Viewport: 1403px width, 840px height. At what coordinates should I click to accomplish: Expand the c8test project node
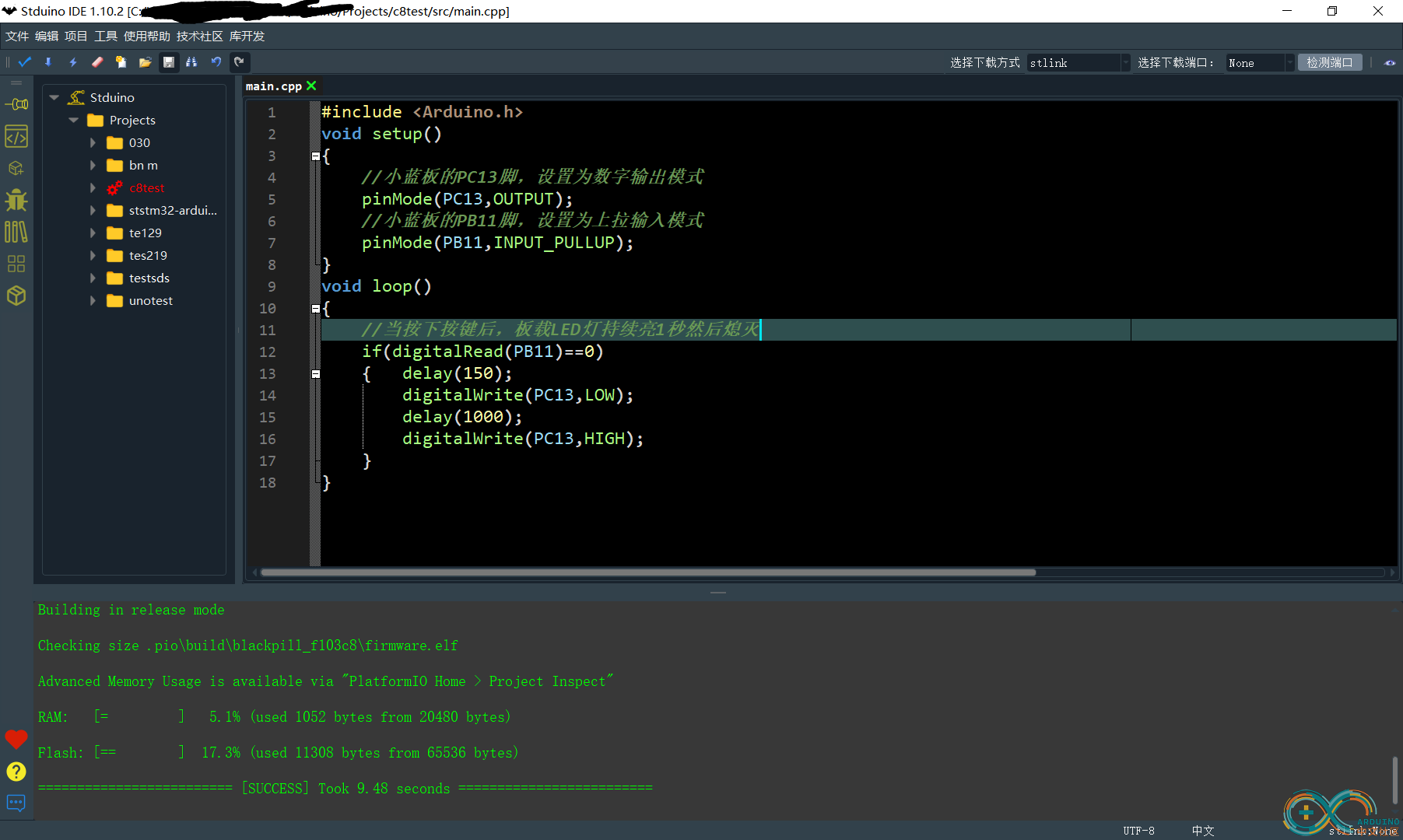[x=93, y=187]
